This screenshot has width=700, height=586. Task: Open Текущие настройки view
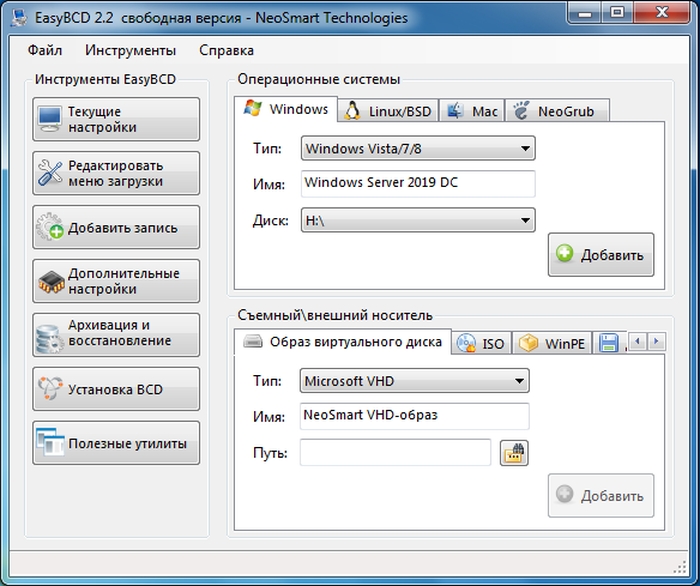[116, 120]
